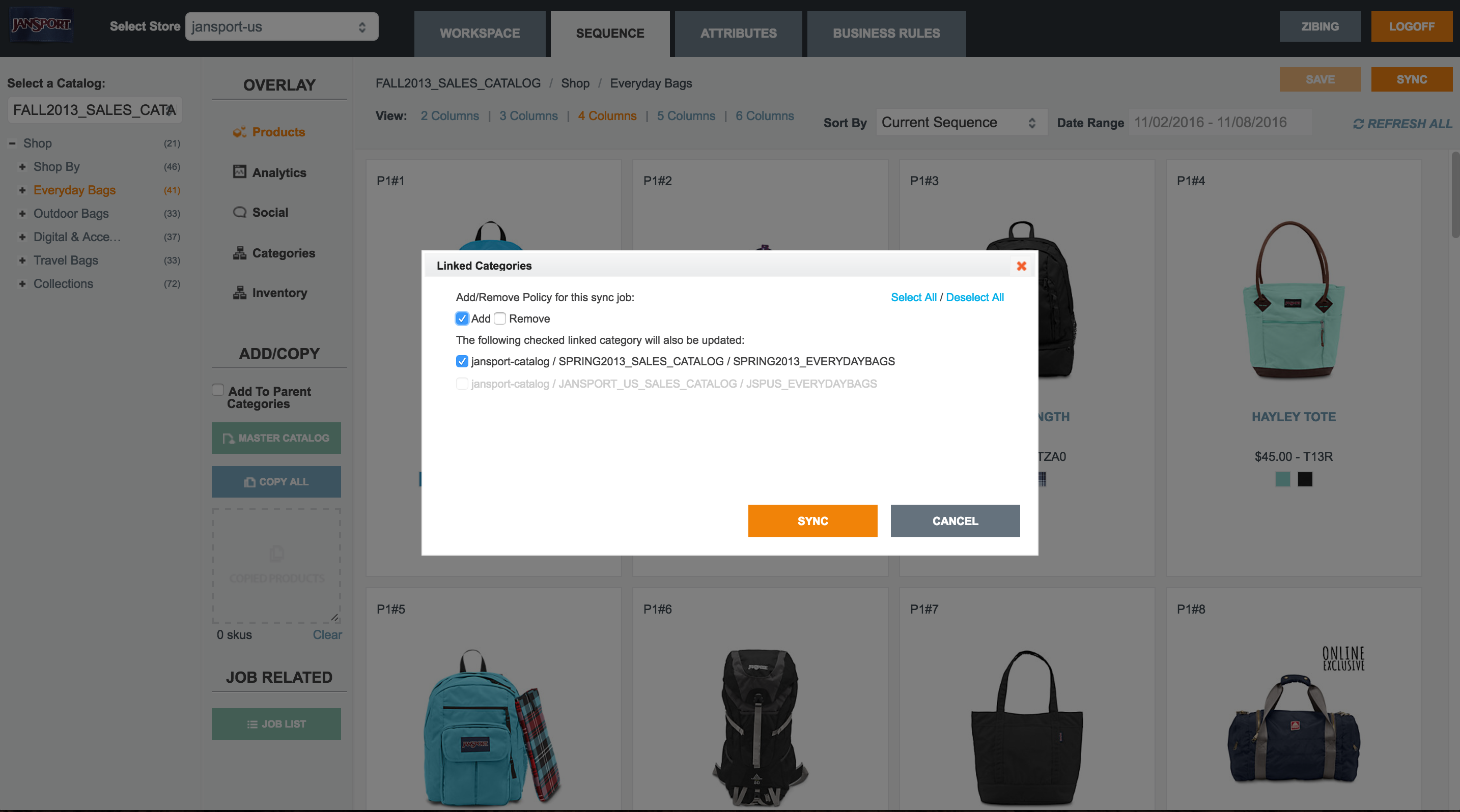Image resolution: width=1460 pixels, height=812 pixels.
Task: Click the Categories overlay icon
Action: 239,253
